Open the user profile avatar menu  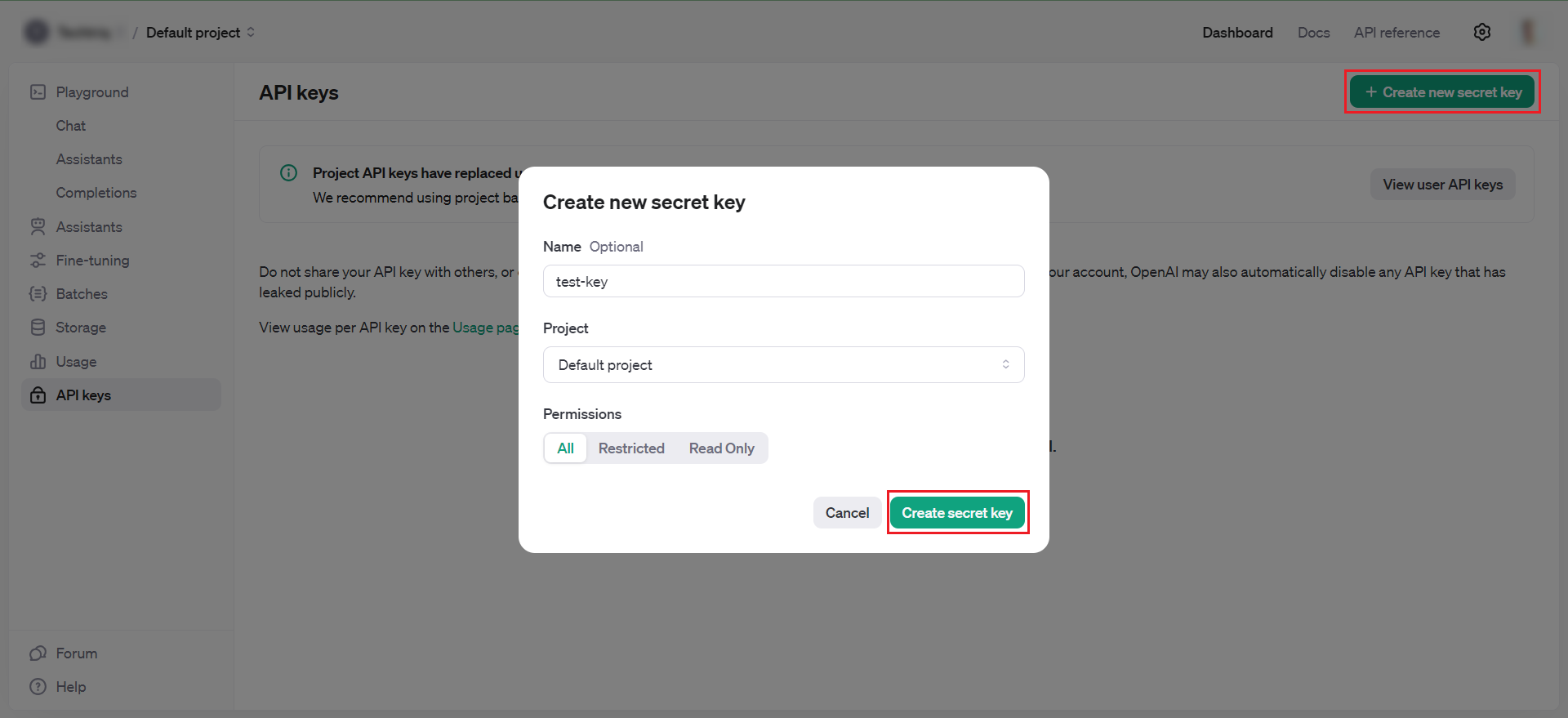1527,32
